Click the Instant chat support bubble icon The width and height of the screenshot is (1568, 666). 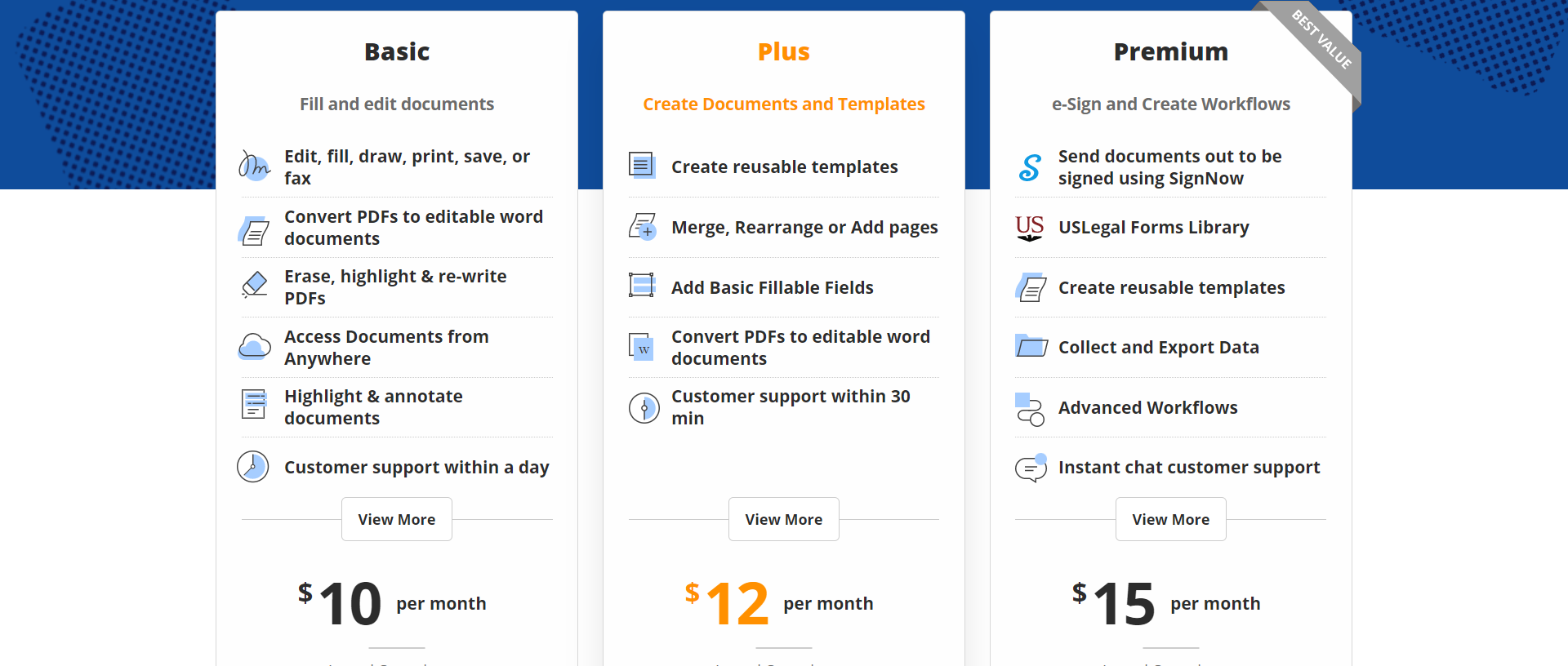pyautogui.click(x=1030, y=467)
